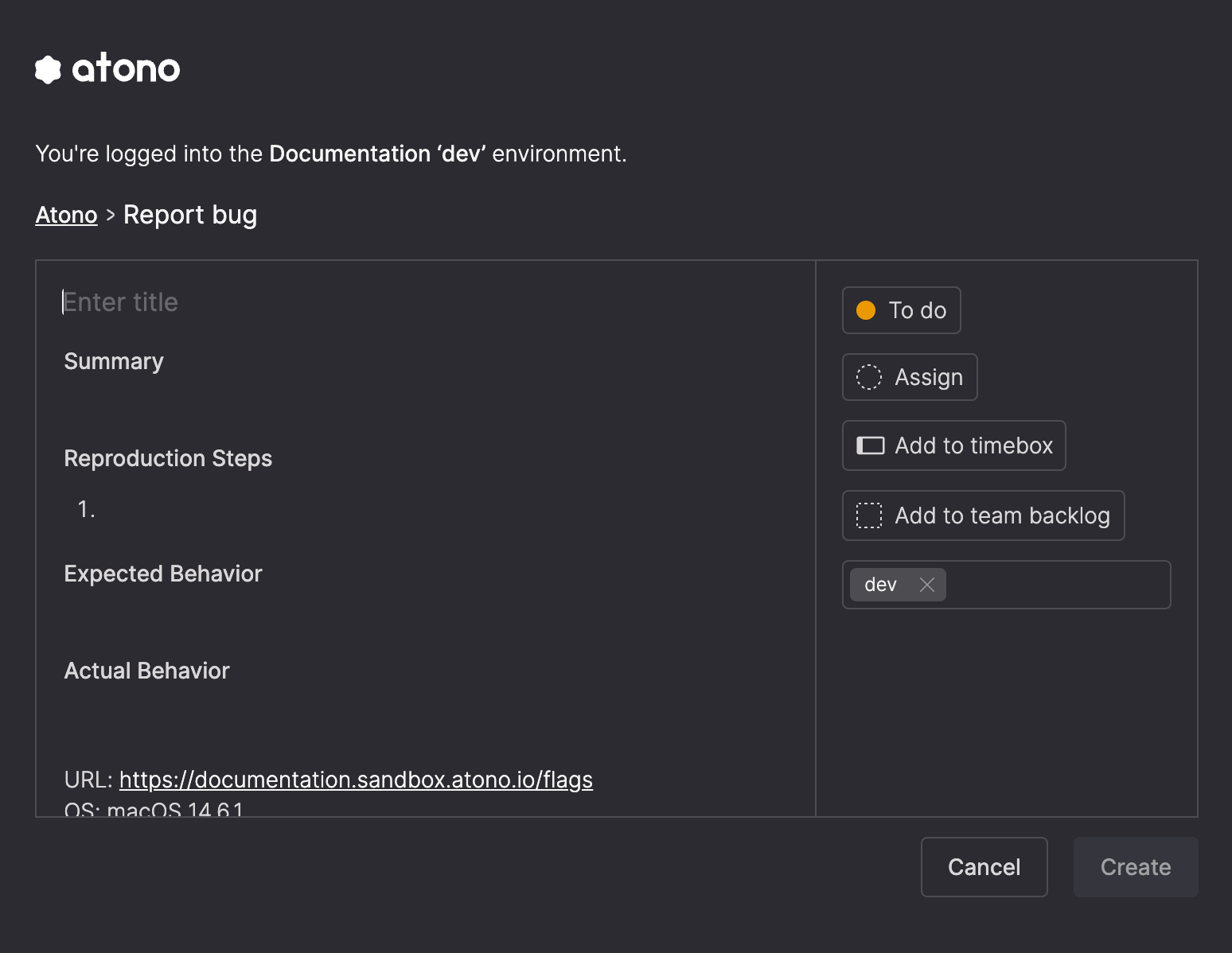The height and width of the screenshot is (953, 1232).
Task: Click the Atono breadcrumb link
Action: click(x=66, y=215)
